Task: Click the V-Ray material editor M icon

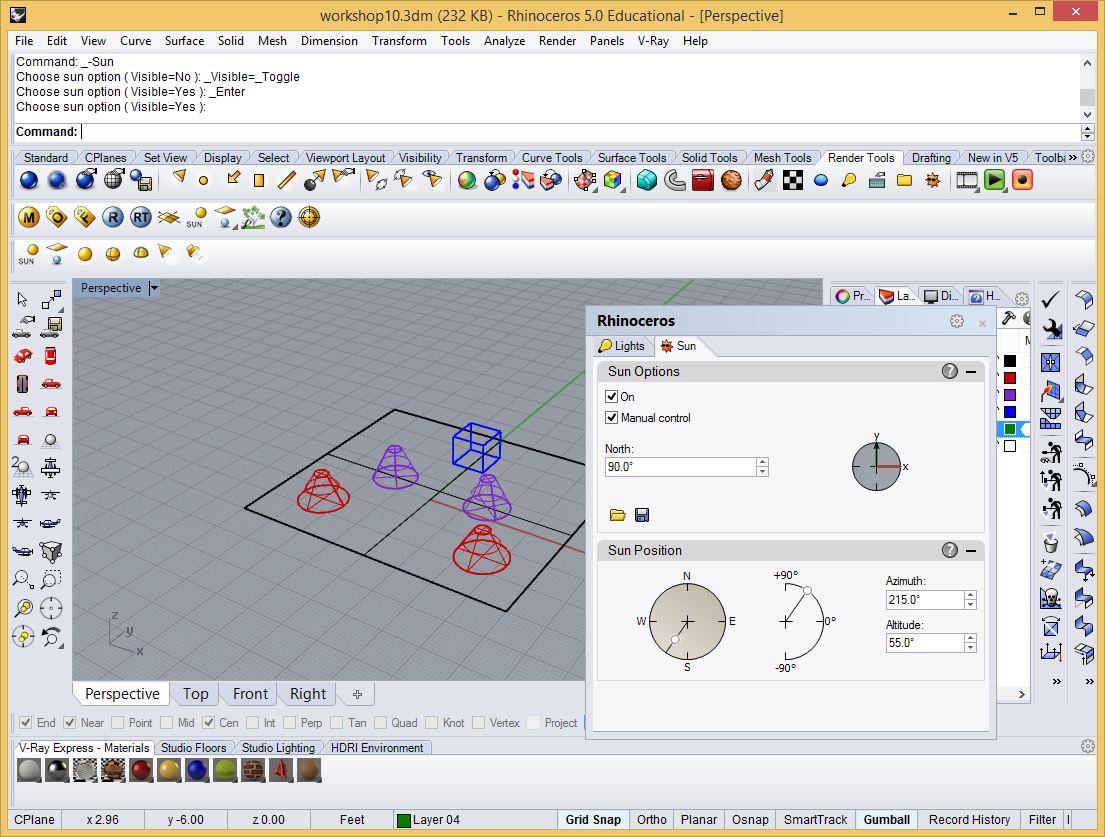Action: [x=29, y=217]
